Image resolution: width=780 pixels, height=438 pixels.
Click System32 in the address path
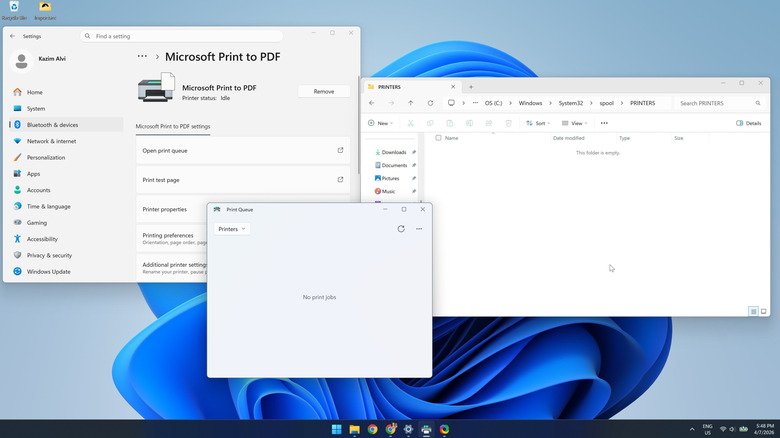(571, 103)
